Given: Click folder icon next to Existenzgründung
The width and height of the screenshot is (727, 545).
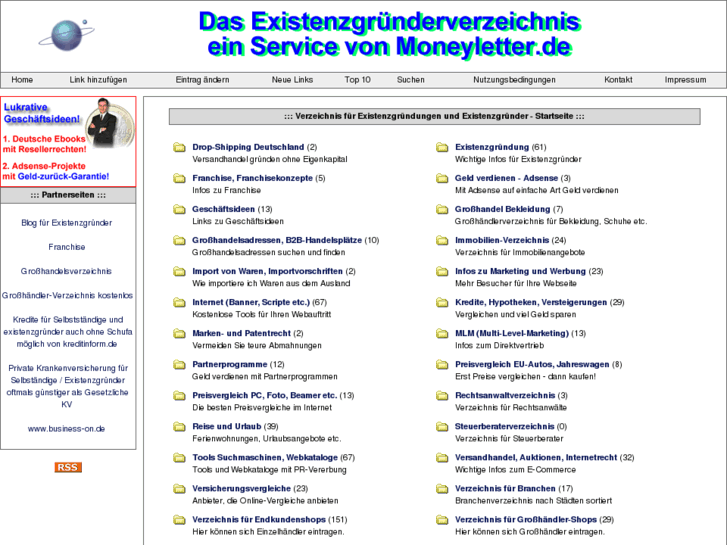Looking at the screenshot, I should (x=442, y=147).
